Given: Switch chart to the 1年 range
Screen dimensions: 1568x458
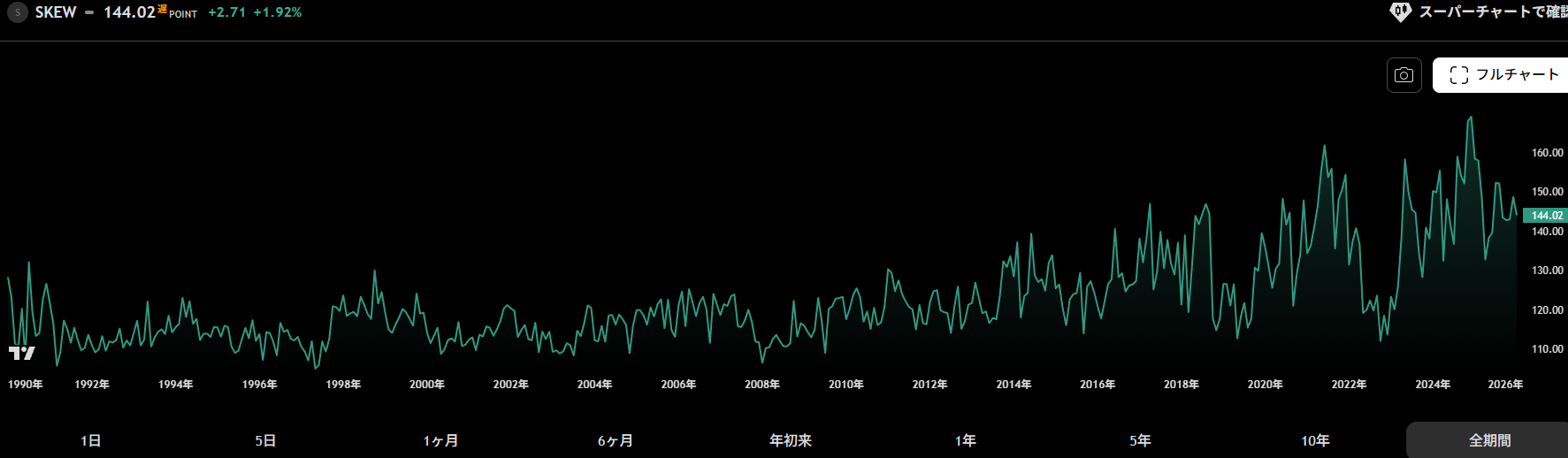Looking at the screenshot, I should (x=966, y=440).
